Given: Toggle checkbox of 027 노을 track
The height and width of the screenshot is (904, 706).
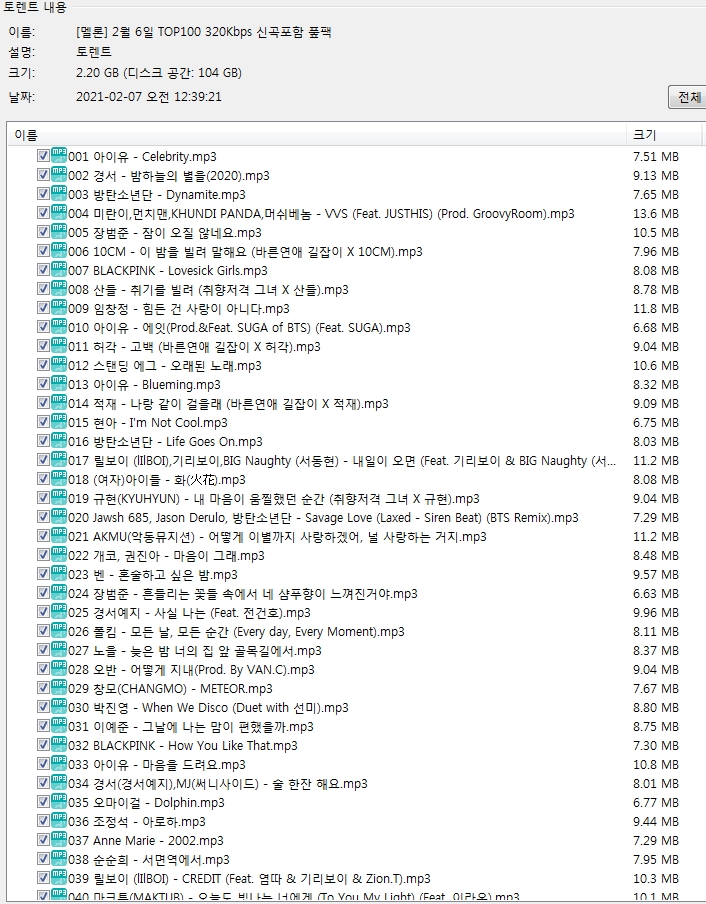Looking at the screenshot, I should [x=43, y=651].
